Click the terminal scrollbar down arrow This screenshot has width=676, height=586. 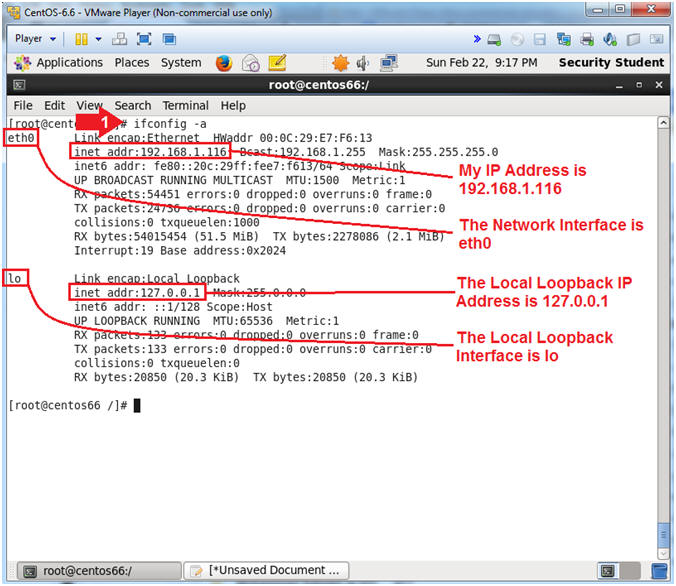663,553
